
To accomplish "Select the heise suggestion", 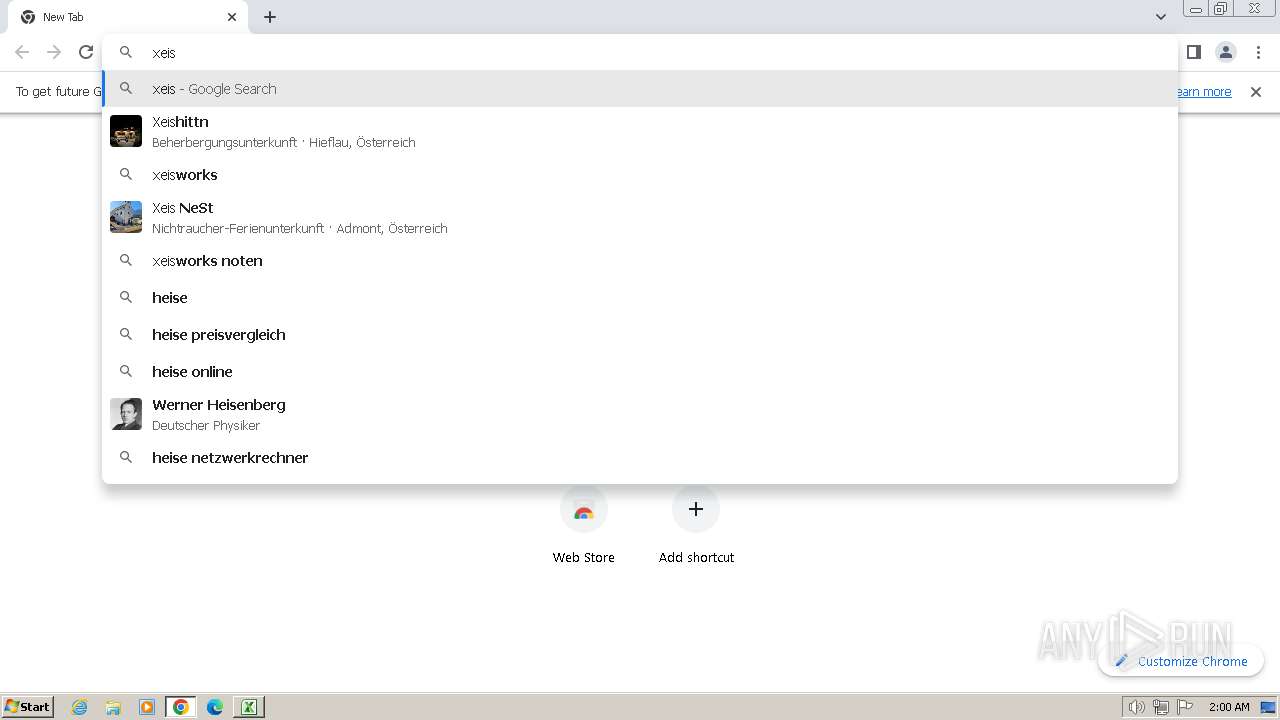I will 640,298.
